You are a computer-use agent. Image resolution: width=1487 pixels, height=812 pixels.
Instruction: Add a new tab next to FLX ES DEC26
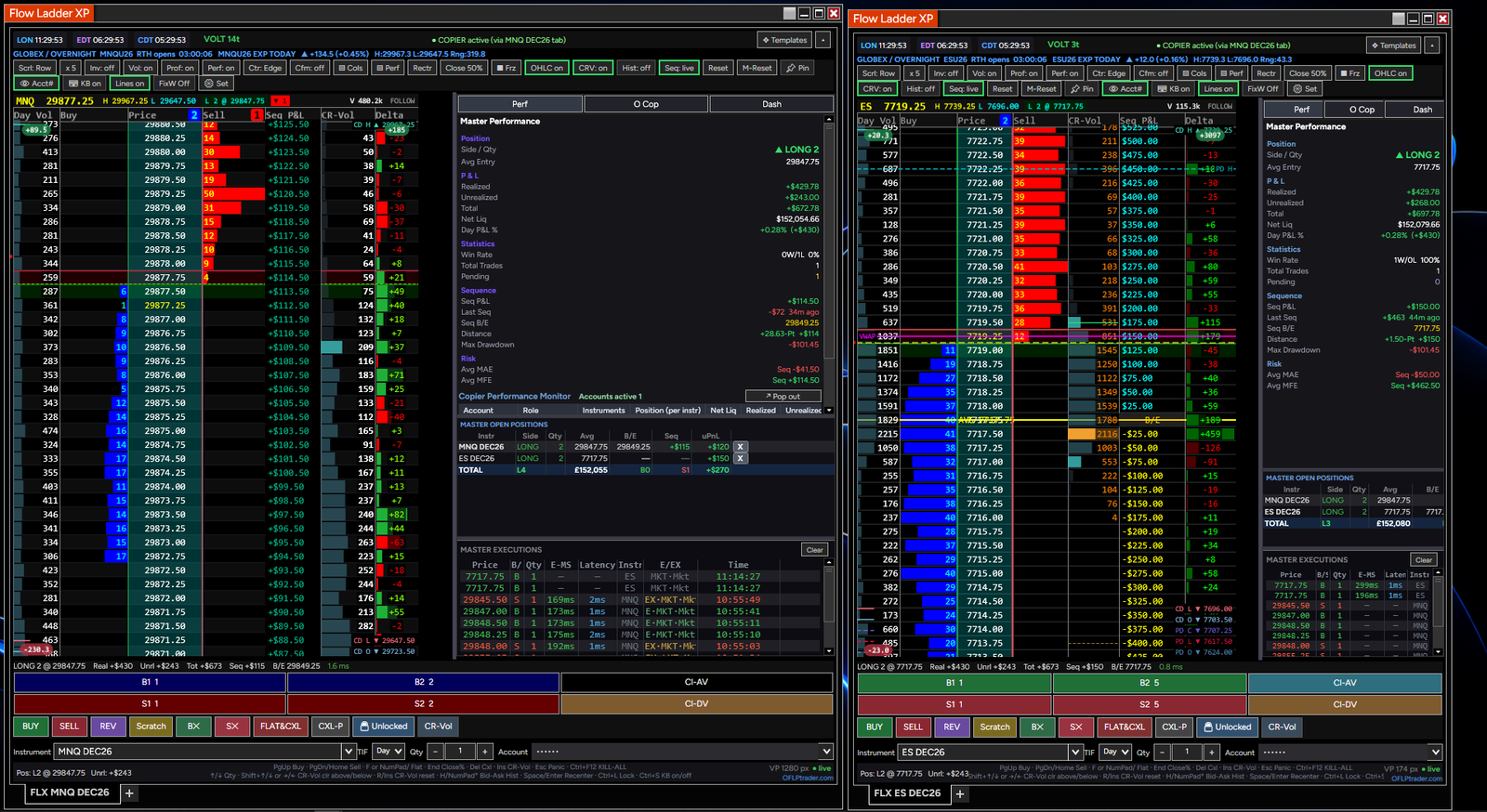click(960, 793)
